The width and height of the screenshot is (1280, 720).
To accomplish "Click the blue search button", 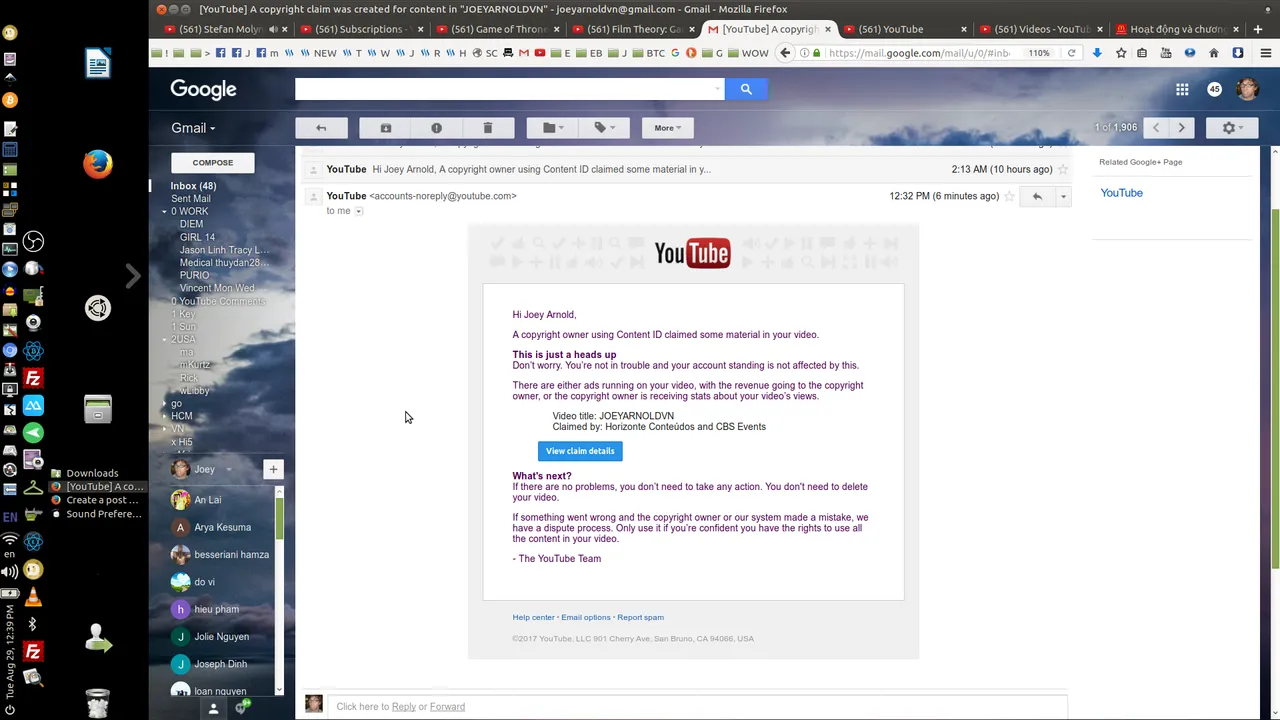I will [x=746, y=89].
